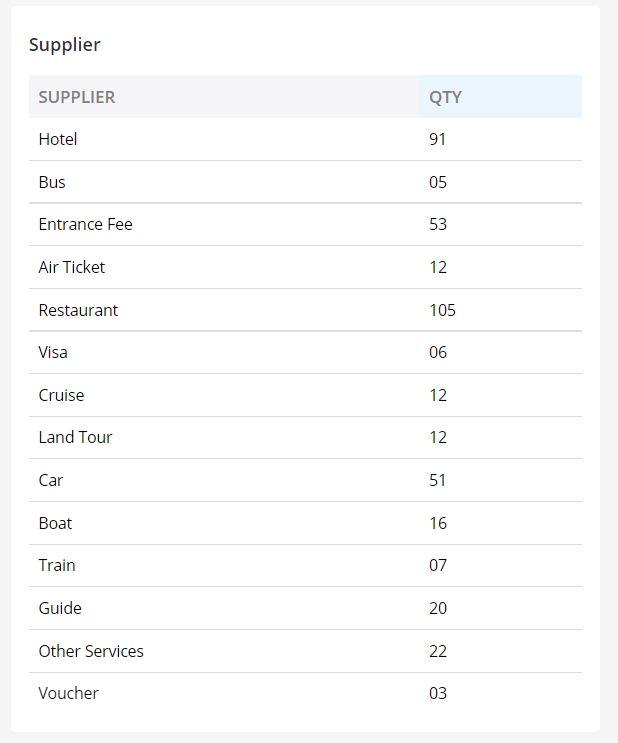The image size is (618, 743).
Task: Click the Car supplier row
Action: pyautogui.click(x=305, y=480)
